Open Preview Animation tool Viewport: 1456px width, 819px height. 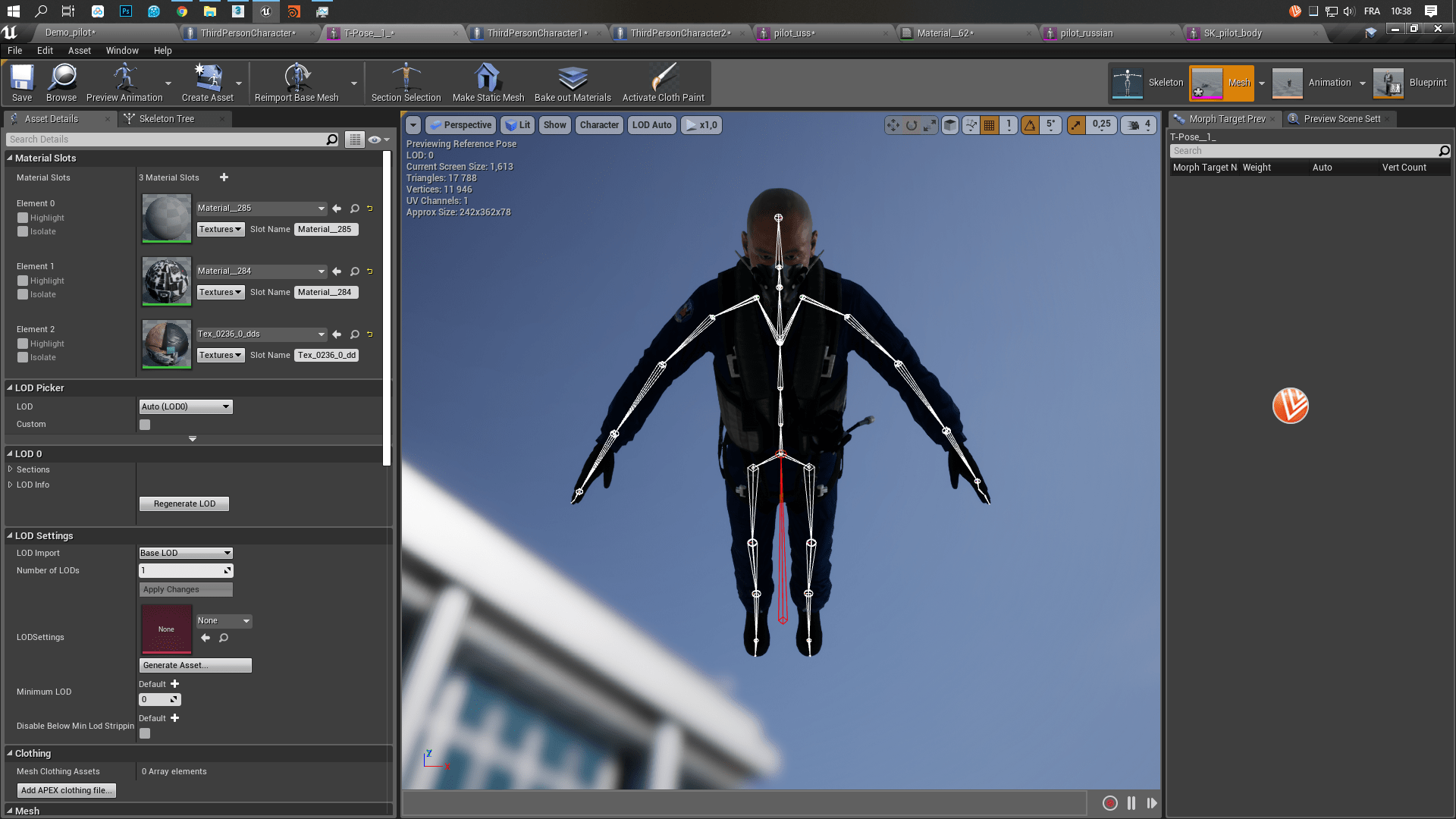[124, 83]
